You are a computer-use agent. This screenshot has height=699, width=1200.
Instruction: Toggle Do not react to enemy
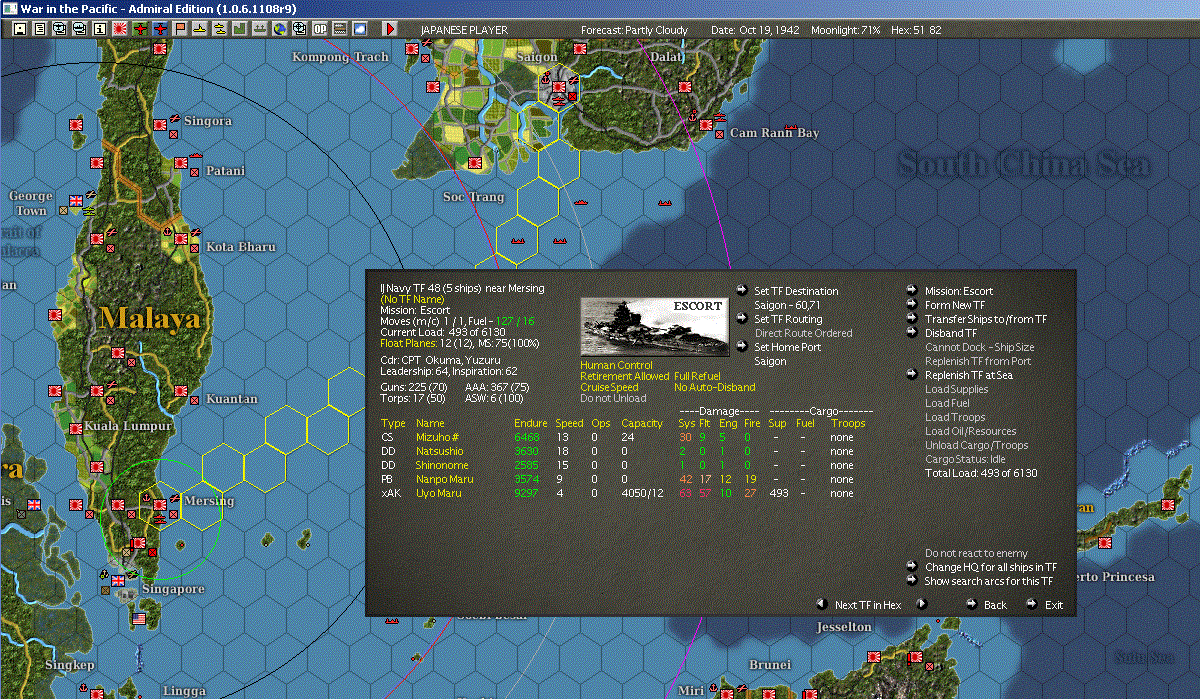(976, 553)
